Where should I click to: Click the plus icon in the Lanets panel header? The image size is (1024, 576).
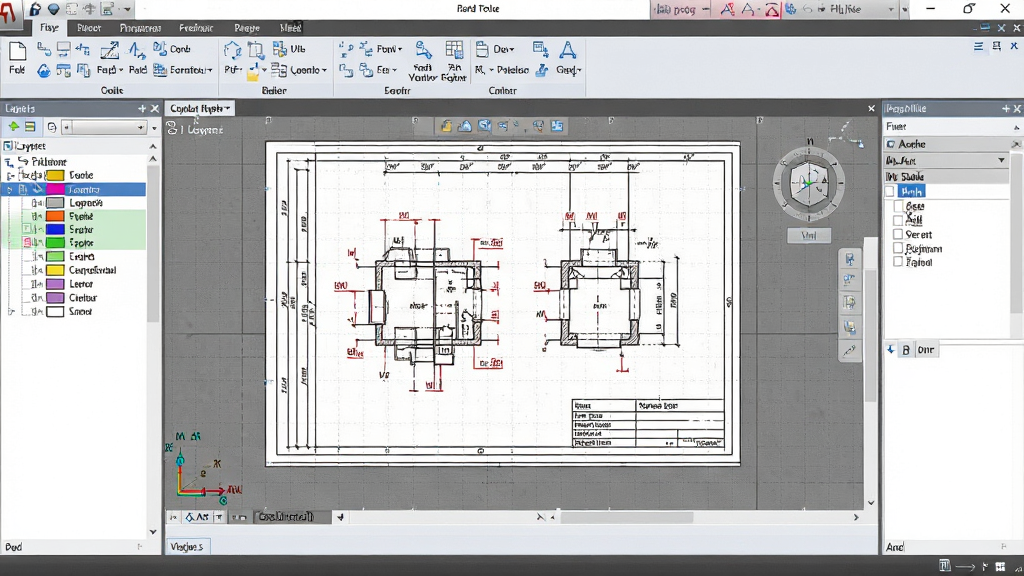142,108
